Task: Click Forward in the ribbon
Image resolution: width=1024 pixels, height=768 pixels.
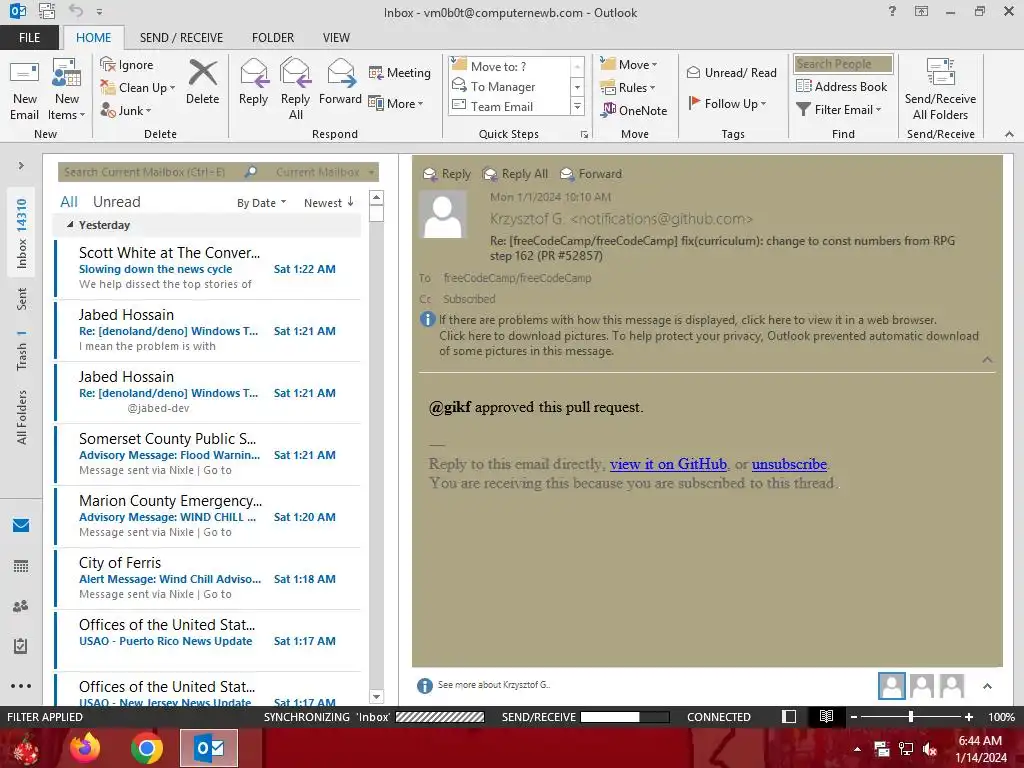Action: coord(340,82)
